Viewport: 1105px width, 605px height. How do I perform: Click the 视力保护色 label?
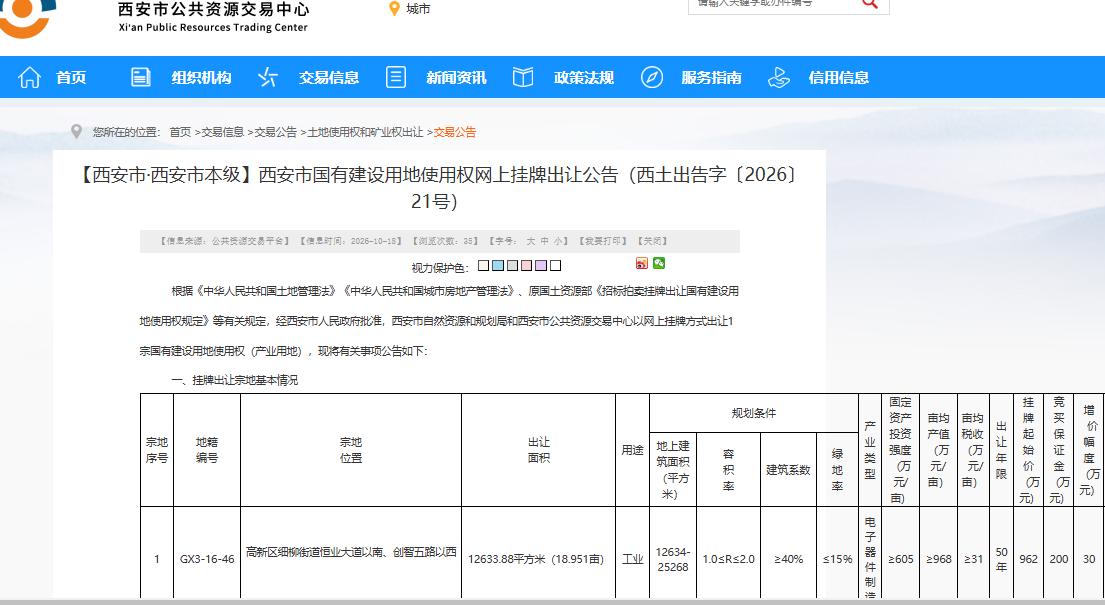coord(440,268)
